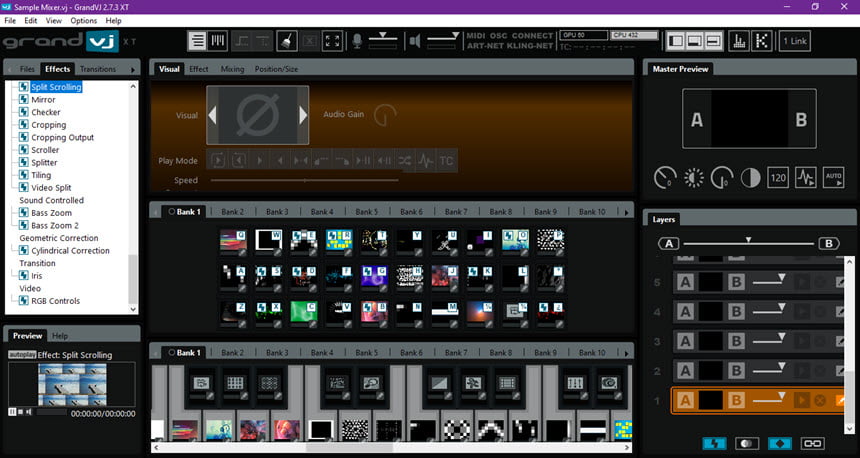Click layer 4 opacity slider
The height and width of the screenshot is (458, 860).
[x=769, y=310]
